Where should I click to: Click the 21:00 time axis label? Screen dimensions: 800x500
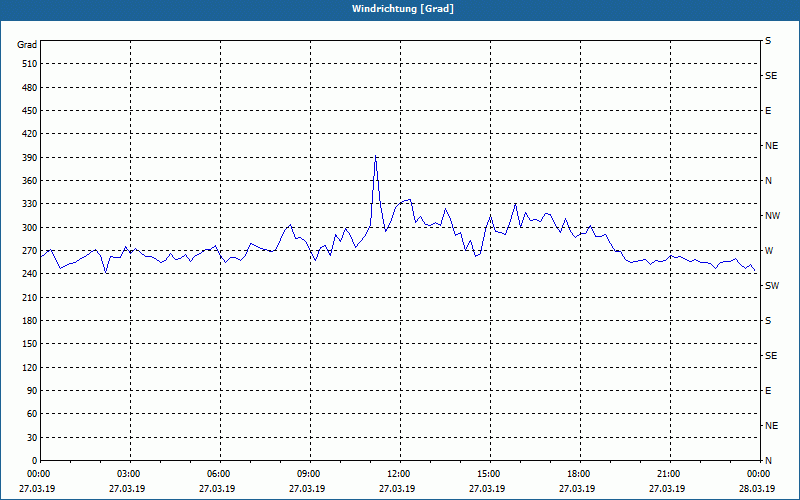click(670, 474)
